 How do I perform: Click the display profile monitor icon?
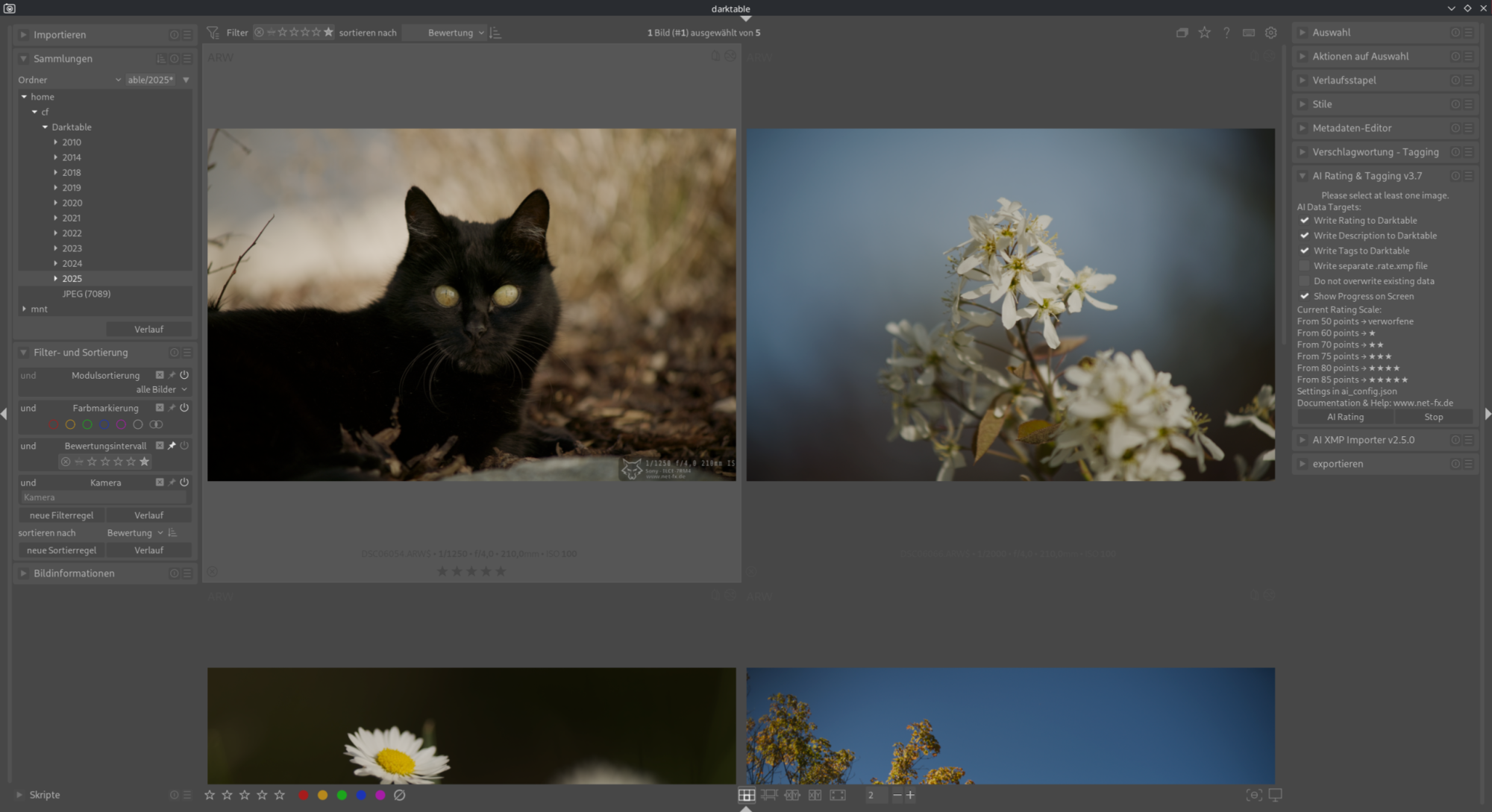[x=1275, y=795]
